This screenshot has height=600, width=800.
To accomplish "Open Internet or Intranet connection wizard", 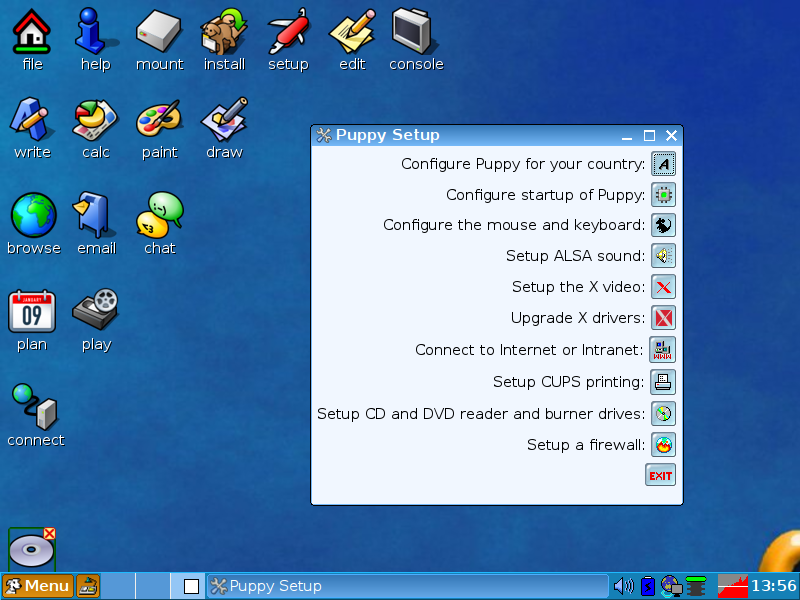I will pos(661,349).
